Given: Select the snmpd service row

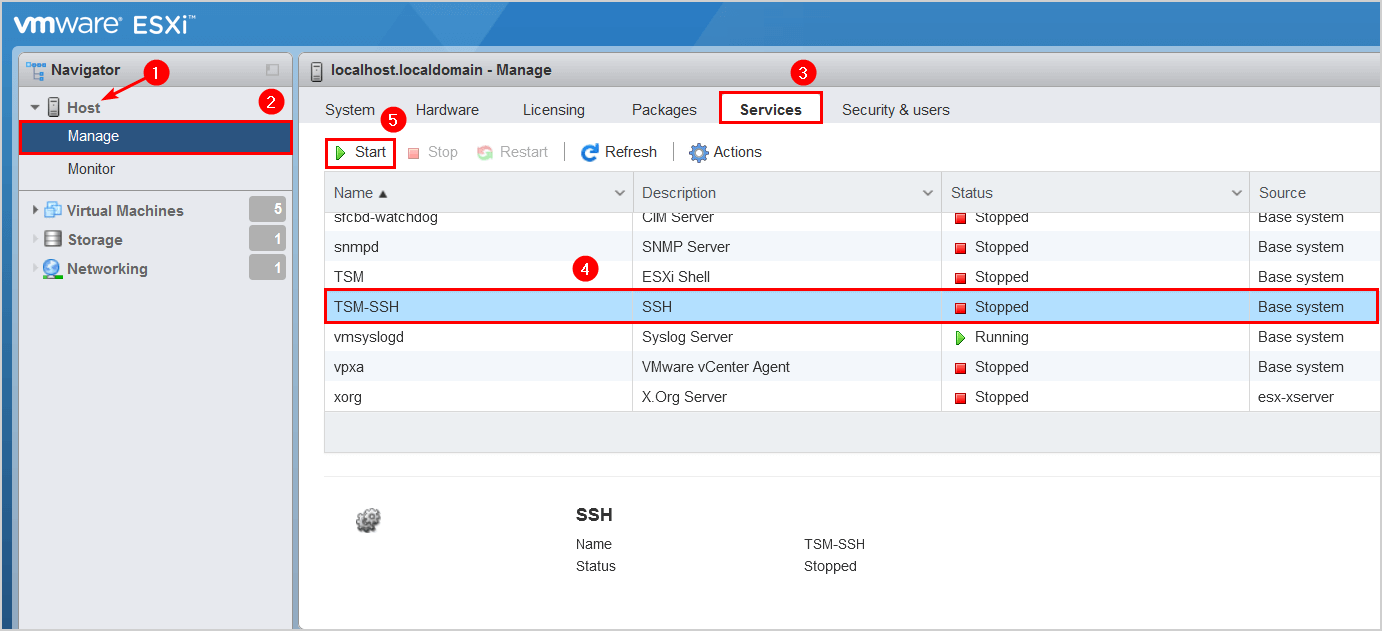Looking at the screenshot, I should coord(852,247).
